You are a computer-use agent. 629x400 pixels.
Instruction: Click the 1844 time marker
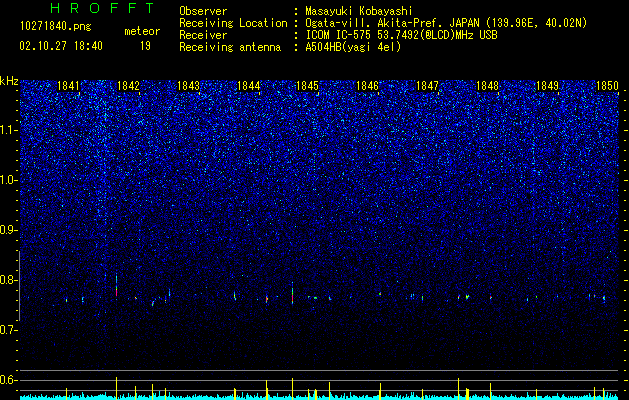click(248, 86)
